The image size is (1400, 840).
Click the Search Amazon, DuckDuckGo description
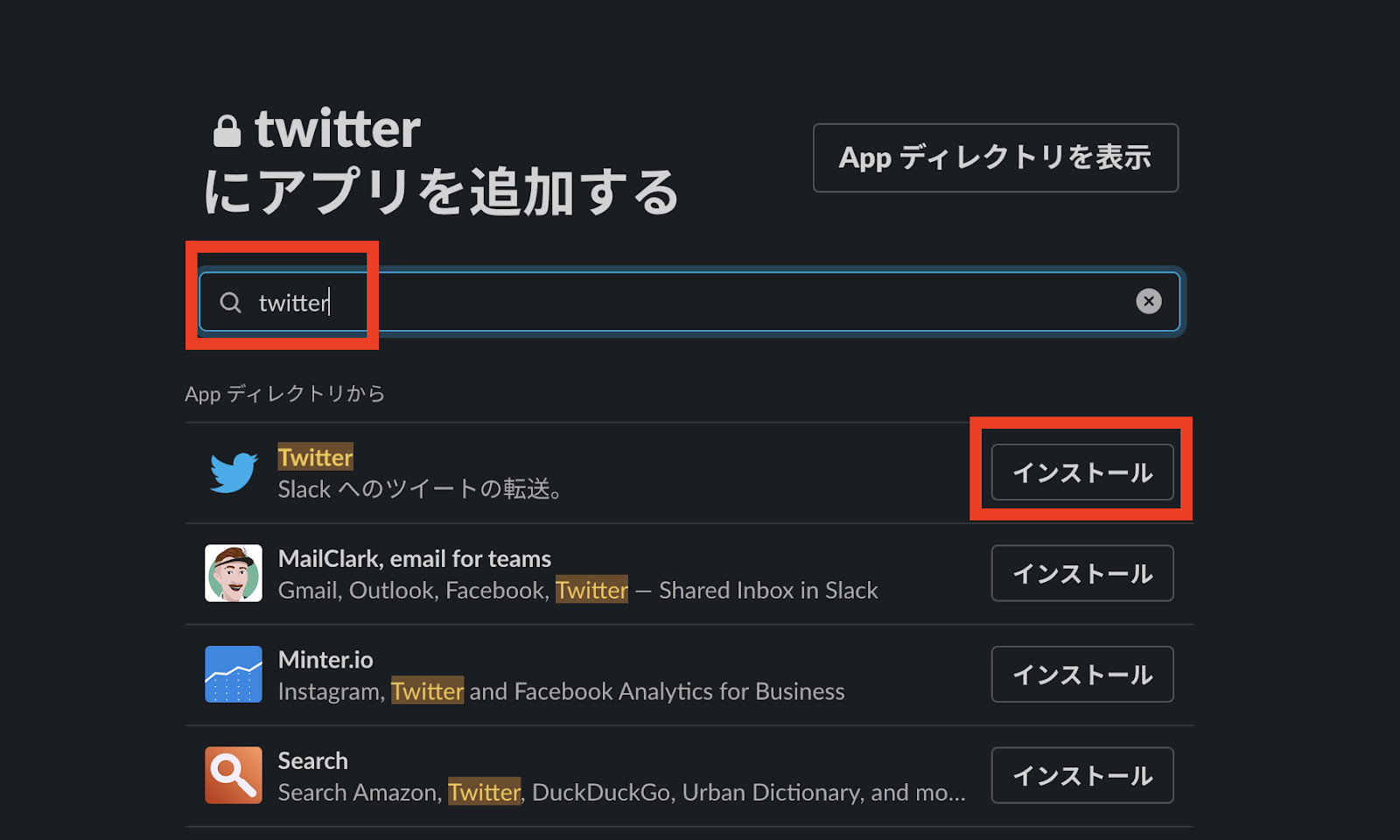(622, 793)
